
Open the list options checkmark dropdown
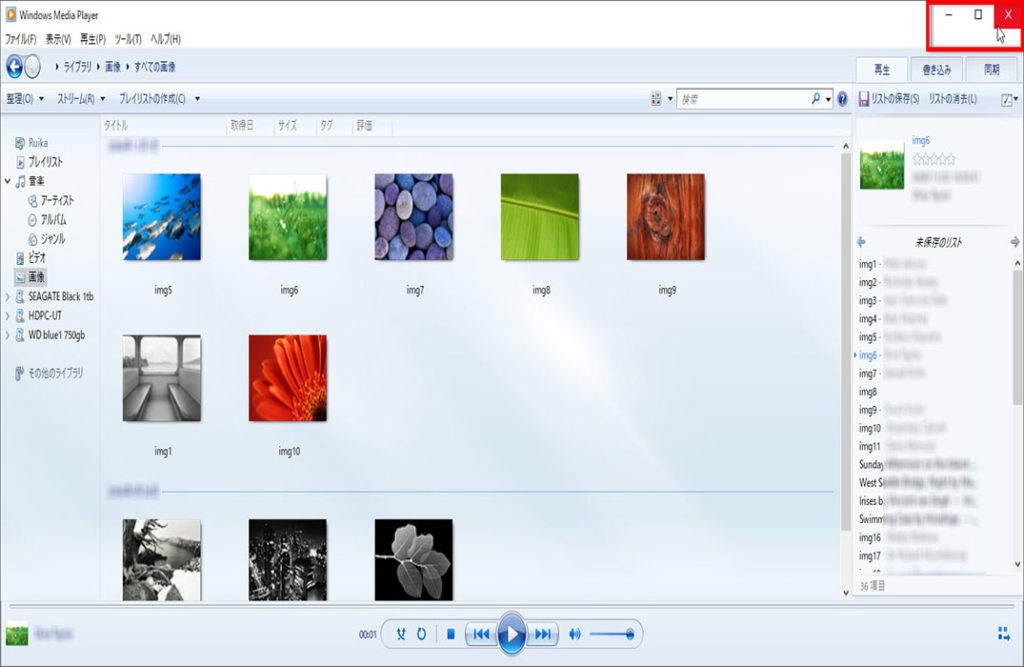coord(1007,99)
